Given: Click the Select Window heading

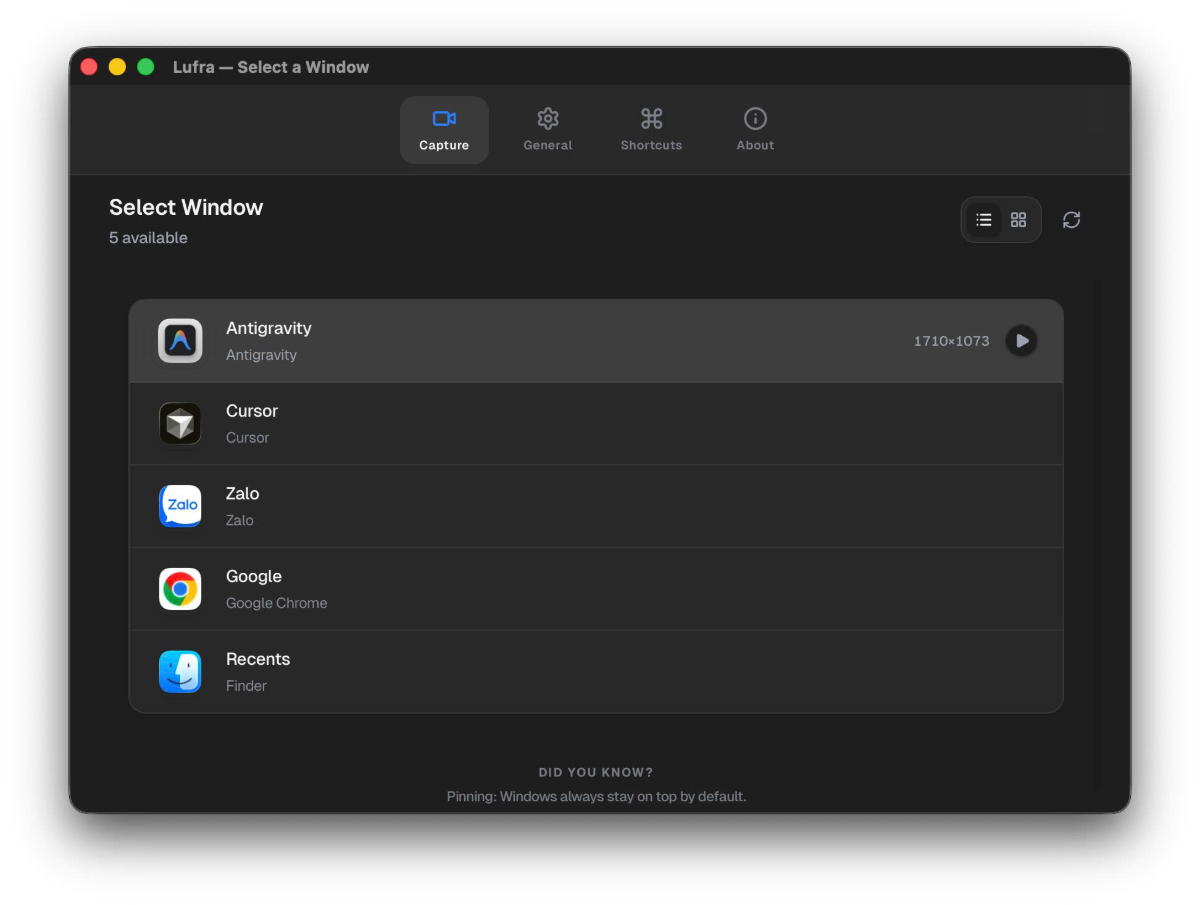Looking at the screenshot, I should pos(186,207).
